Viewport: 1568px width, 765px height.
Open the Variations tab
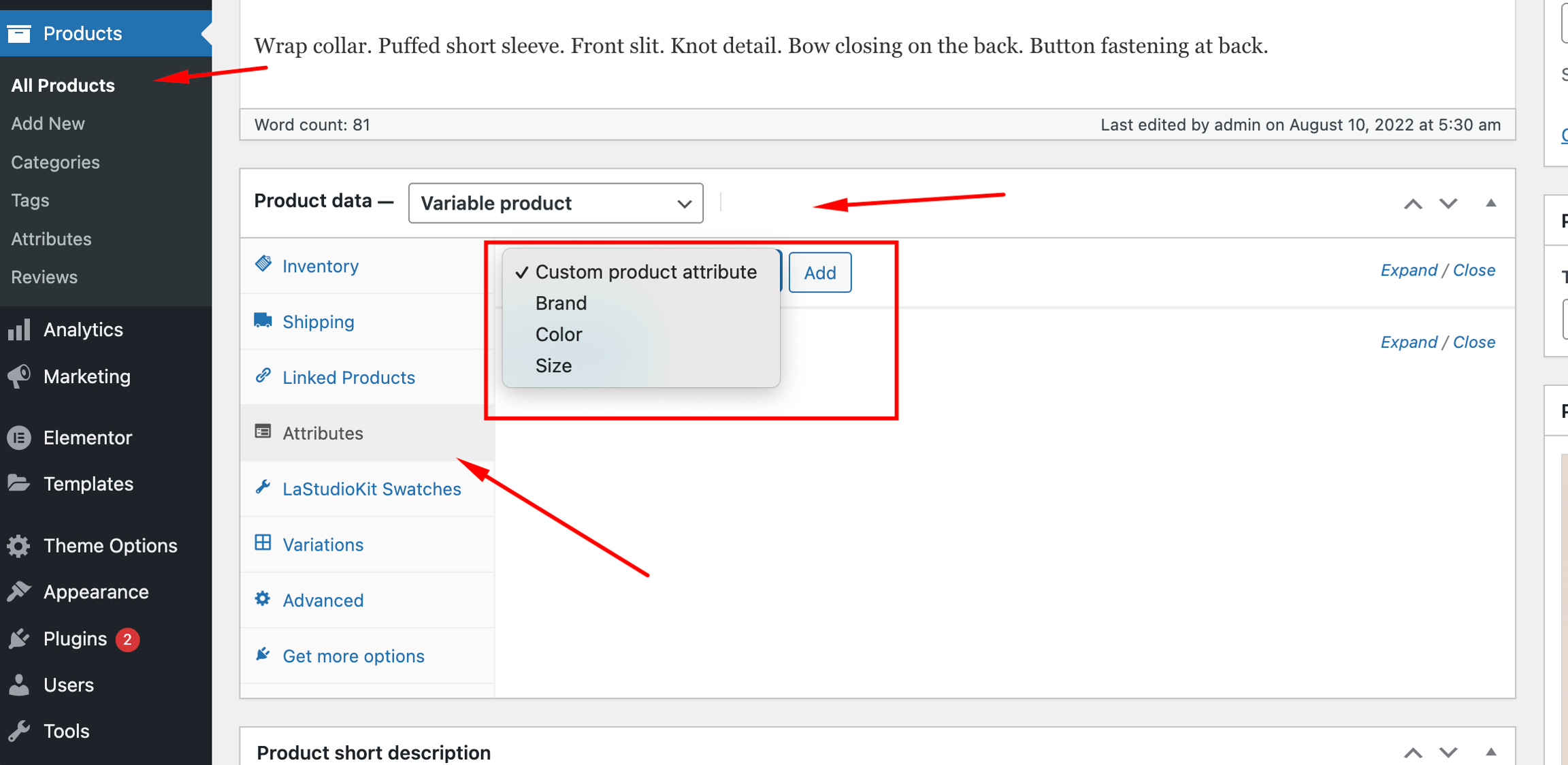(323, 544)
